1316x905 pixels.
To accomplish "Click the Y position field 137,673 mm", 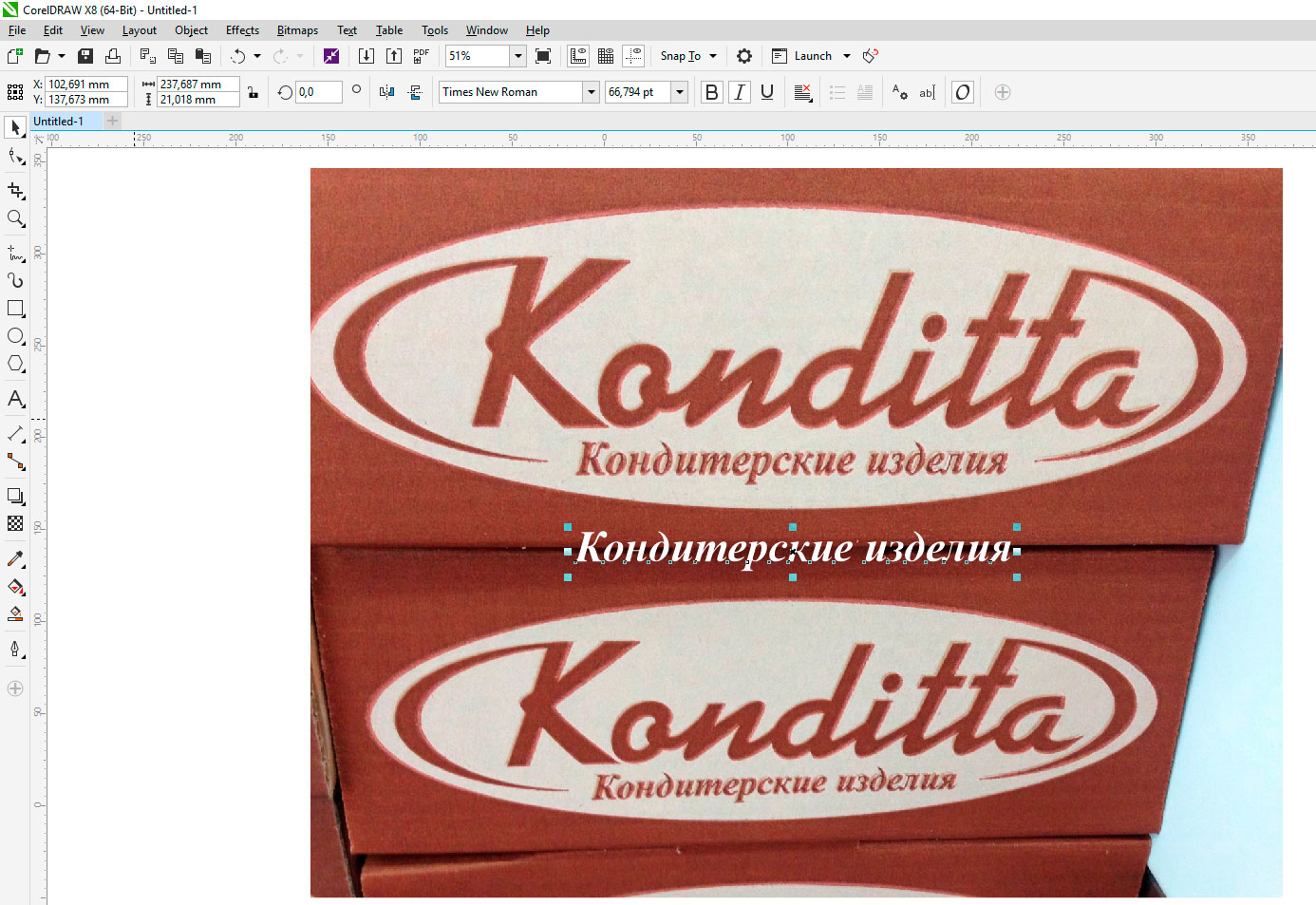I will [x=86, y=100].
